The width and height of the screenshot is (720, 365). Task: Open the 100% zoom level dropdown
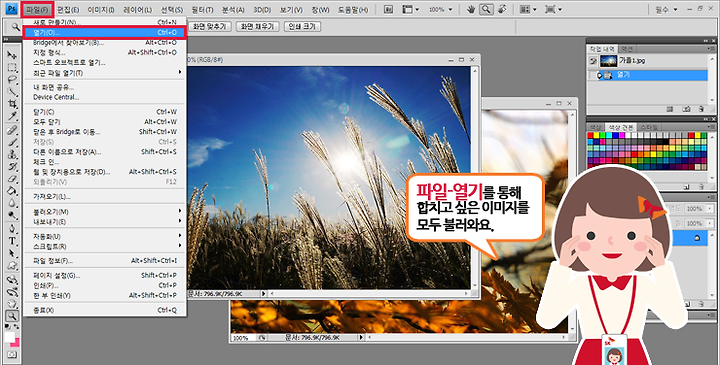pos(441,9)
